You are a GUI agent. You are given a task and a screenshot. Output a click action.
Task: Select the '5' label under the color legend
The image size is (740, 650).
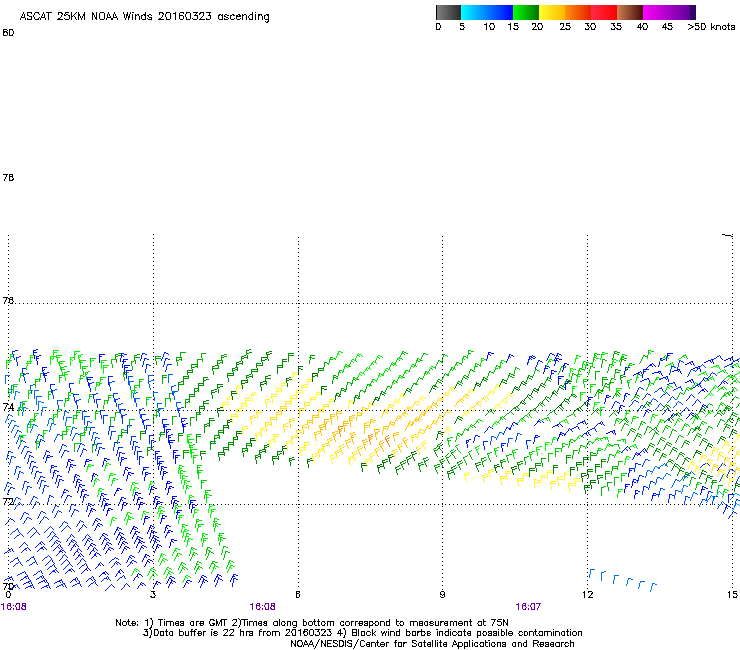(x=462, y=27)
